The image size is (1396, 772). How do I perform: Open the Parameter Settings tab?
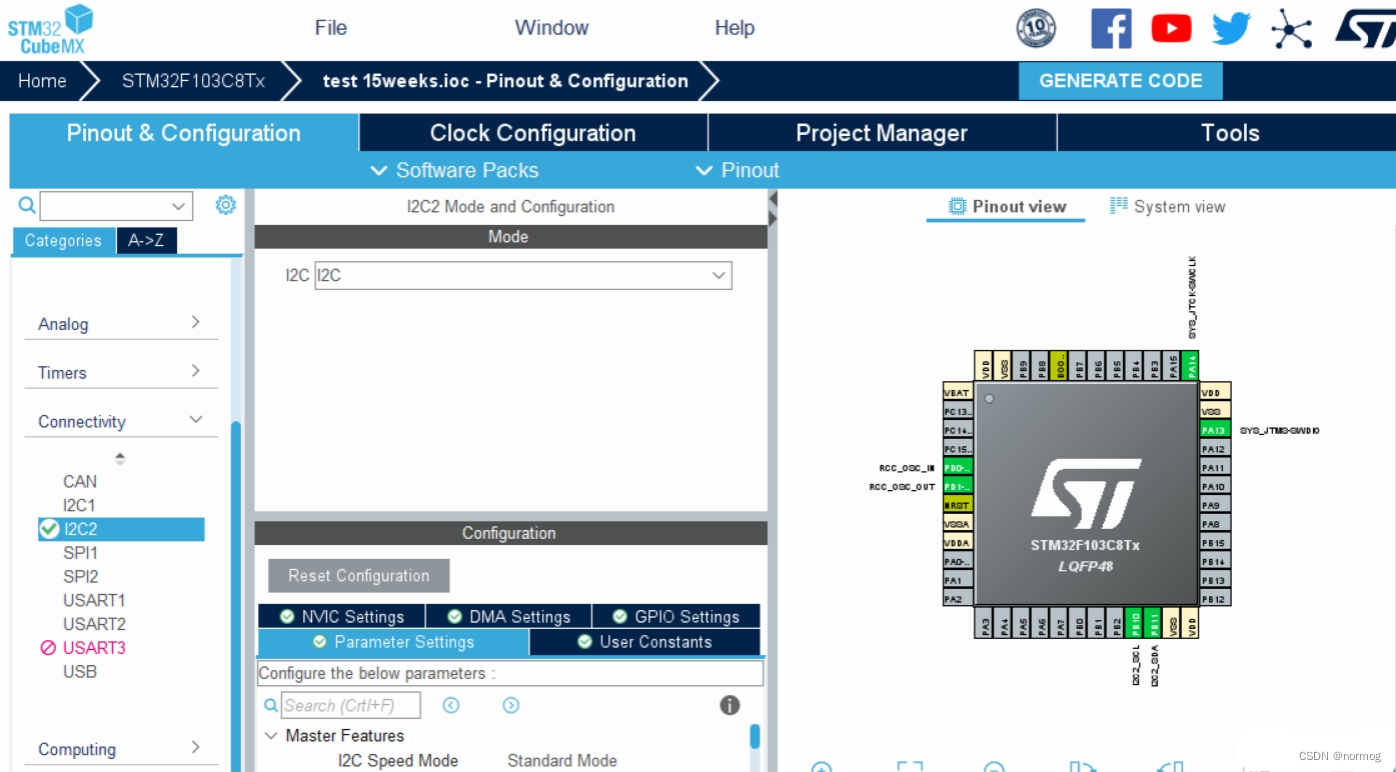click(393, 642)
